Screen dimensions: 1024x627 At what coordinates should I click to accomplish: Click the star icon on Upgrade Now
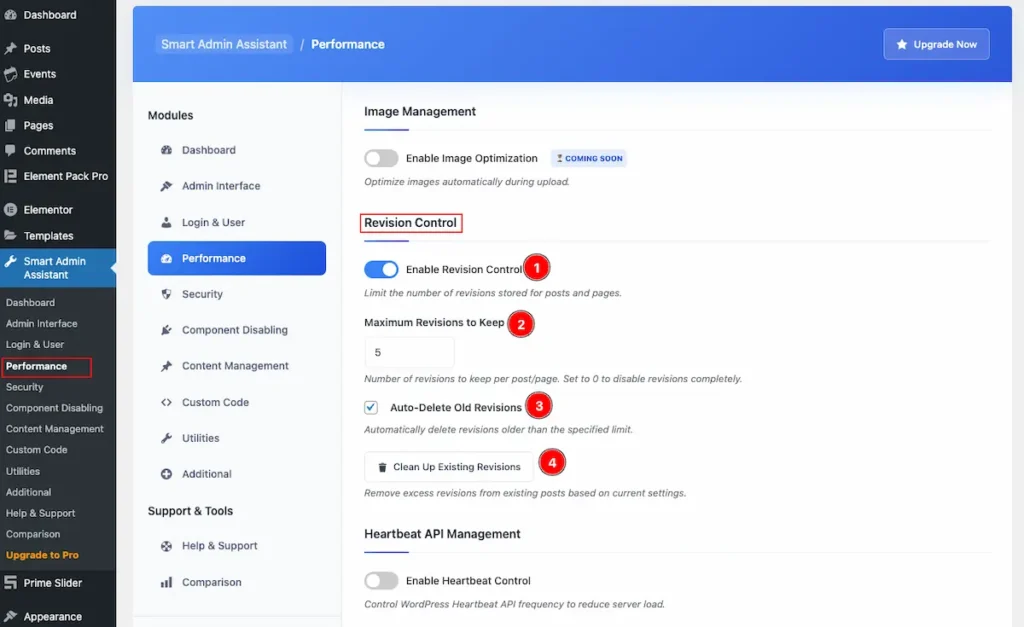point(902,44)
